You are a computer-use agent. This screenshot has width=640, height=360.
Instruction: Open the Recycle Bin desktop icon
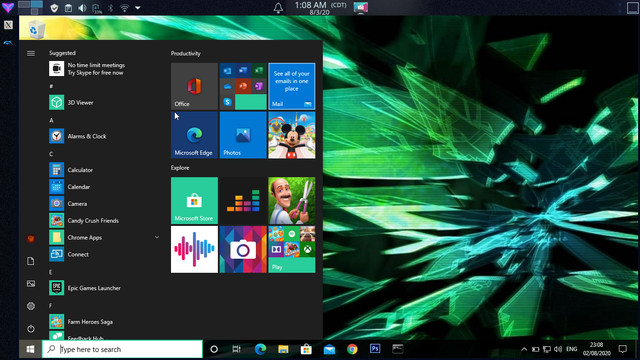click(36, 29)
